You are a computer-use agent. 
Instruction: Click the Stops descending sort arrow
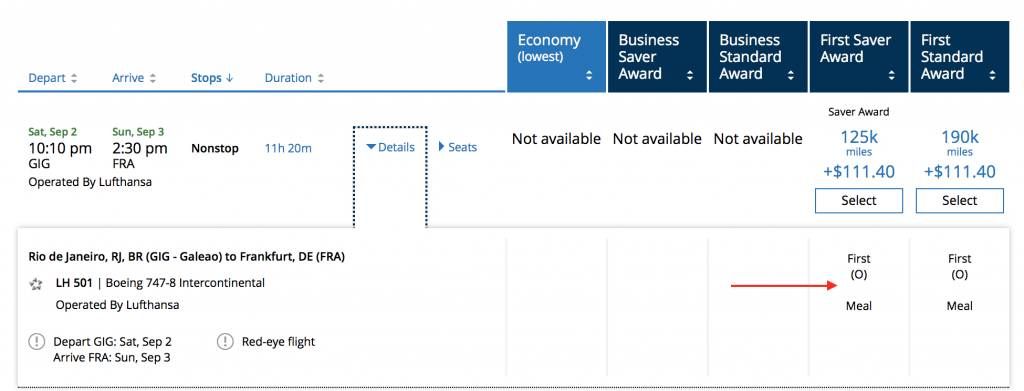[x=229, y=78]
